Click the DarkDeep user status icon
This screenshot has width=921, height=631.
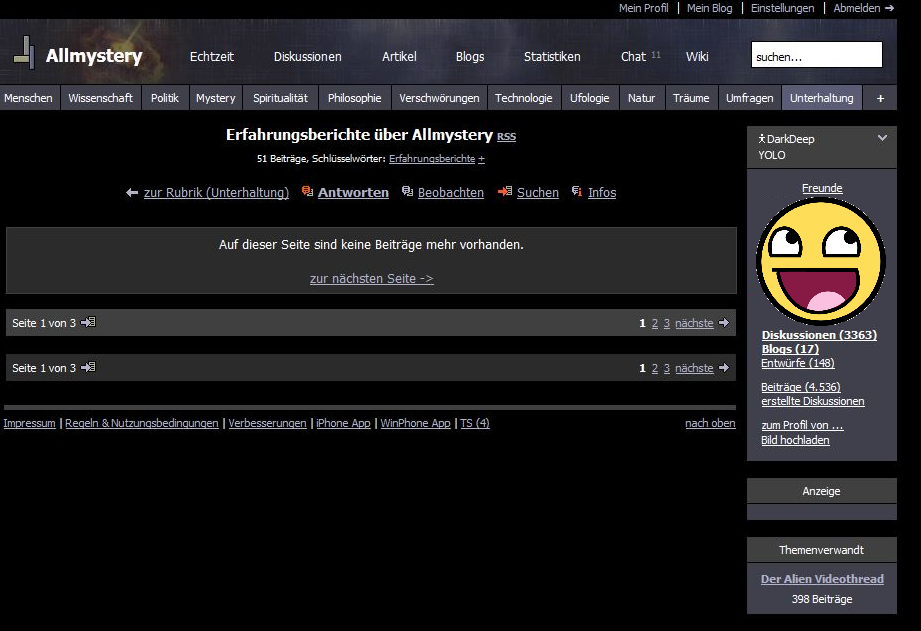[x=762, y=139]
